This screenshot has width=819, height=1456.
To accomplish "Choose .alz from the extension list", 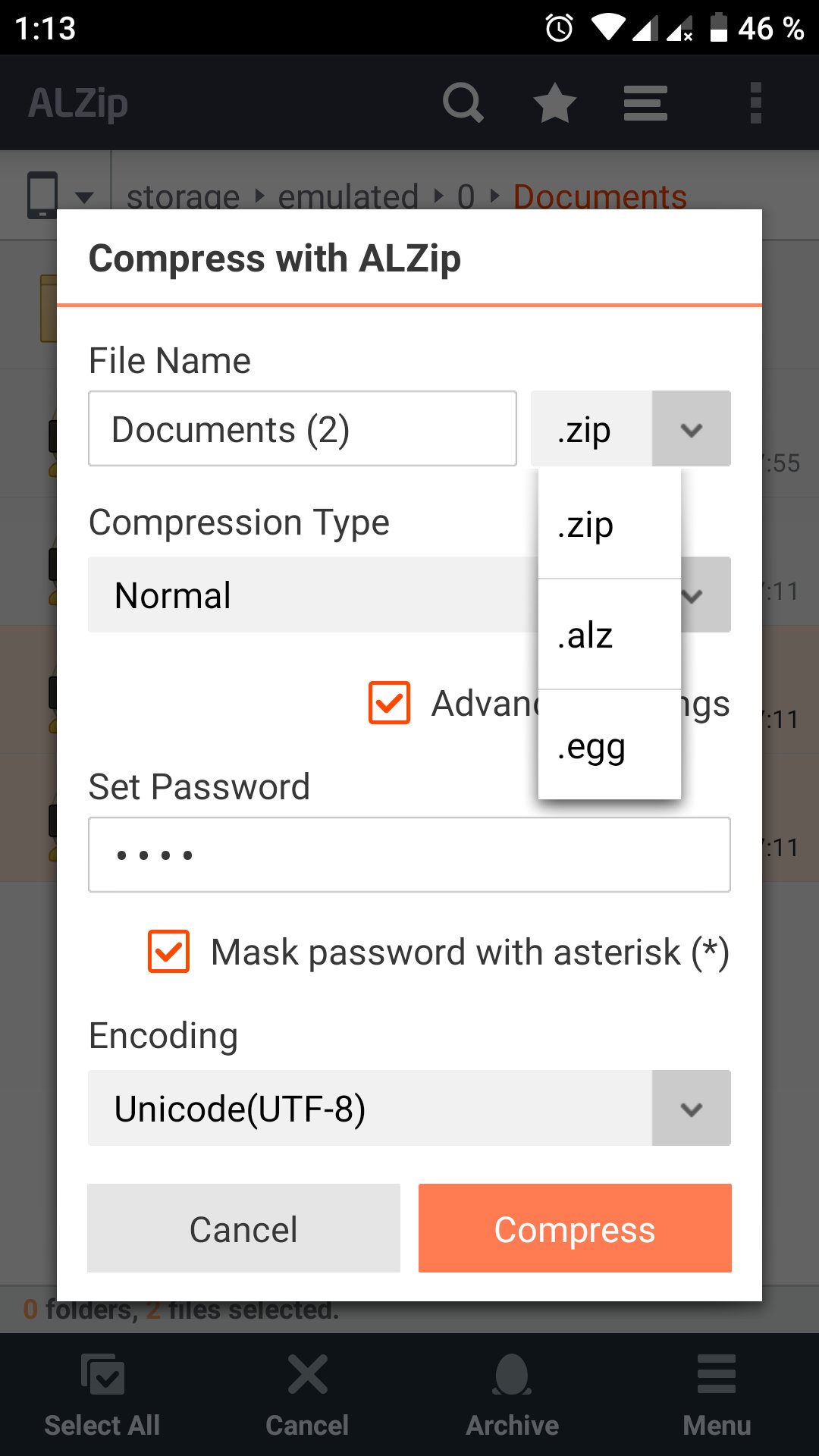I will coord(610,635).
